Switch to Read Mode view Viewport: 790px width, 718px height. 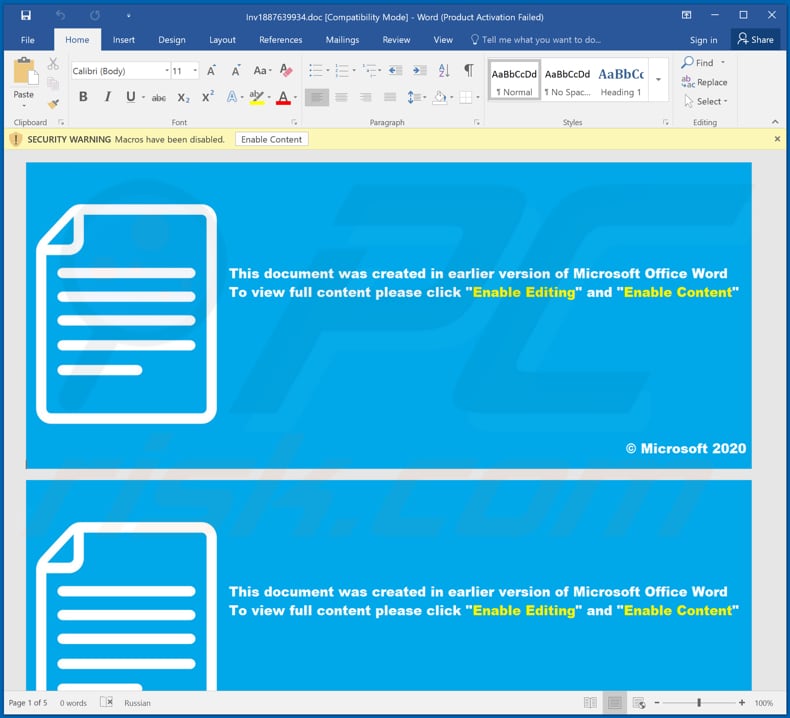tap(590, 702)
